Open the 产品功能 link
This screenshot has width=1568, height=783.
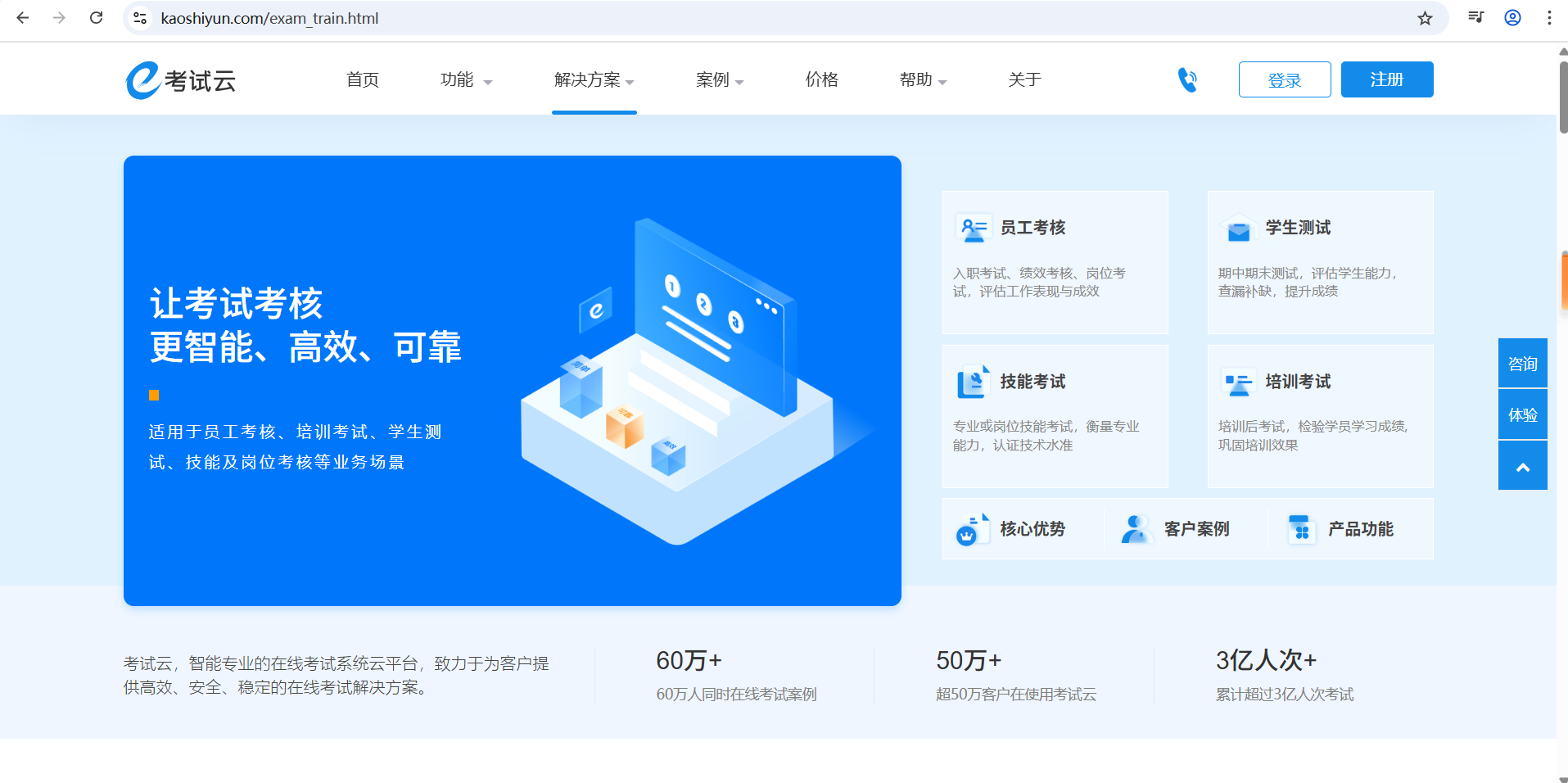click(1361, 529)
